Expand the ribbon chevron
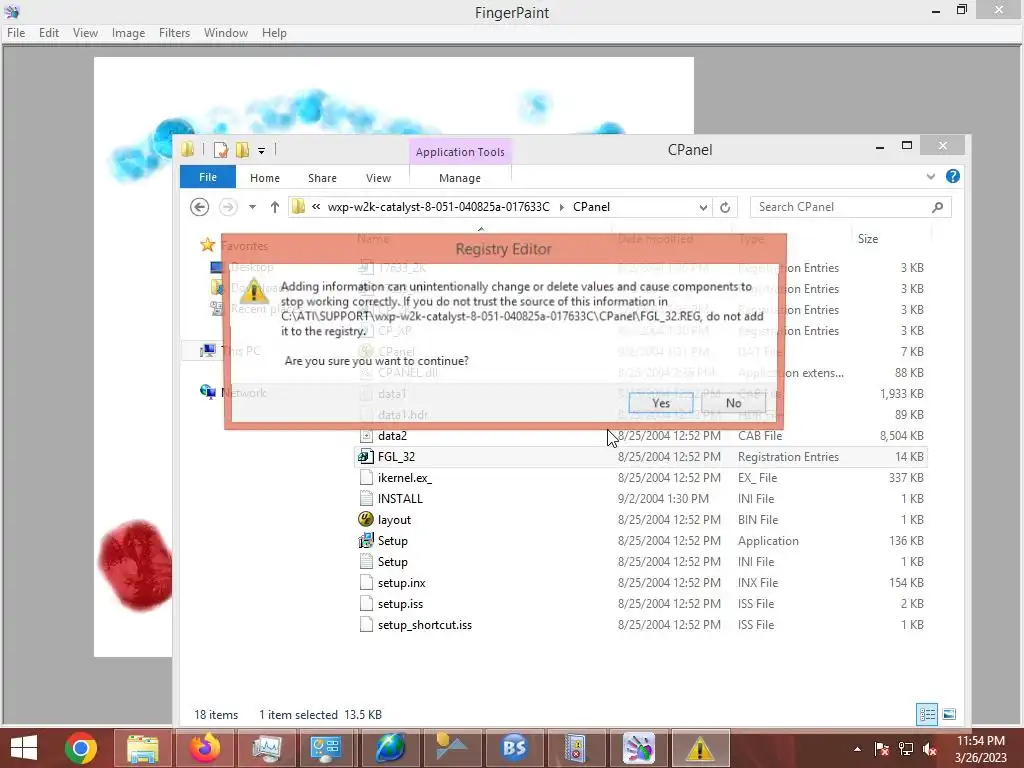The height and width of the screenshot is (768, 1024). [931, 176]
